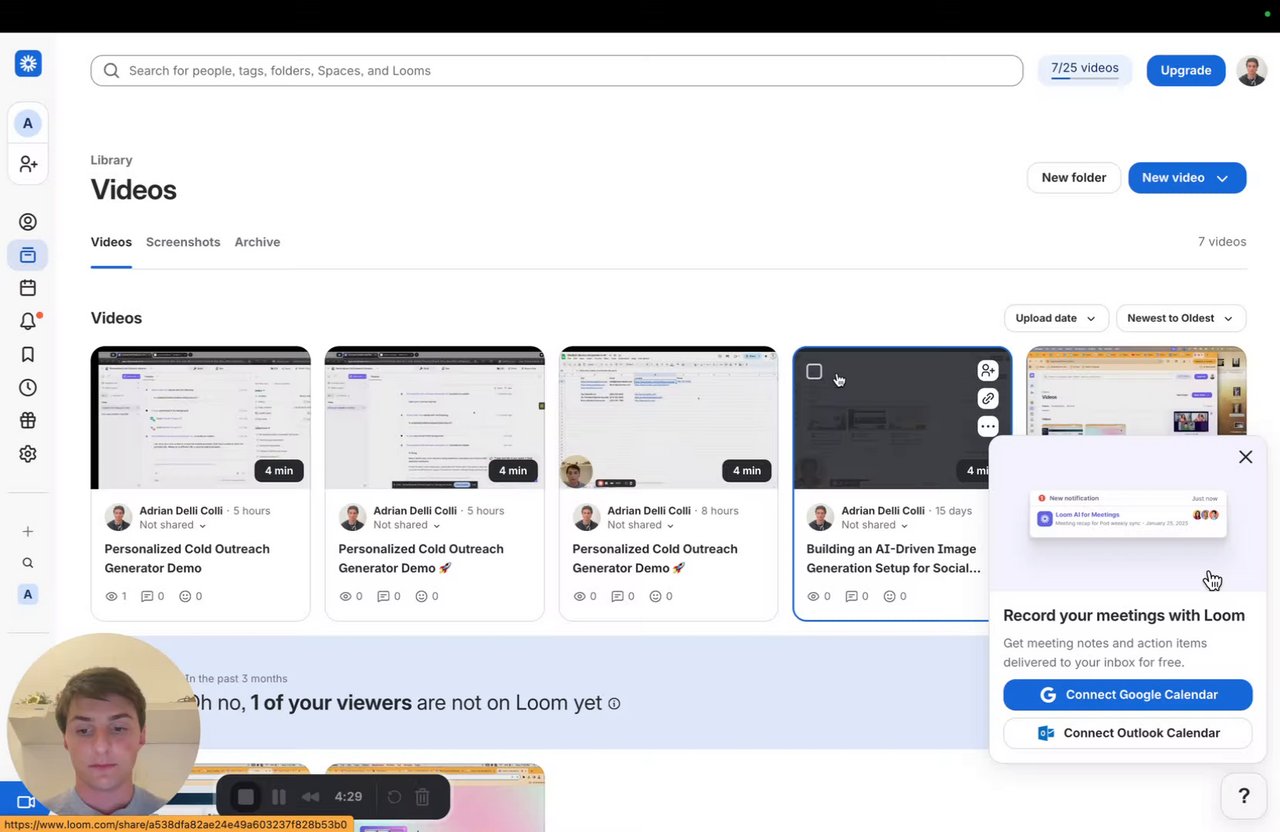The height and width of the screenshot is (832, 1280).
Task: Click the views eye count on first video
Action: click(x=115, y=596)
